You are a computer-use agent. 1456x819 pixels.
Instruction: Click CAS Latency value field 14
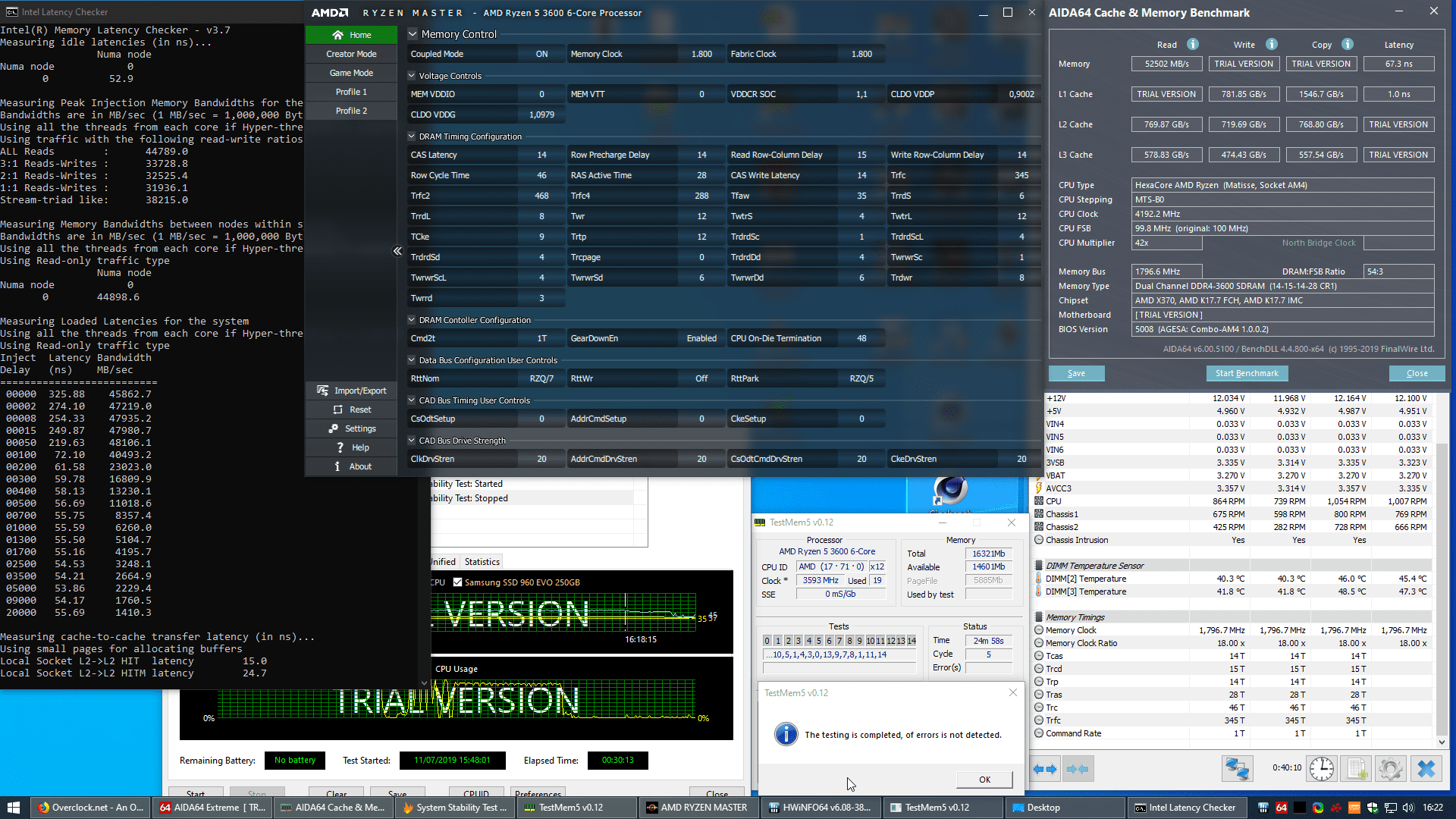[x=541, y=155]
